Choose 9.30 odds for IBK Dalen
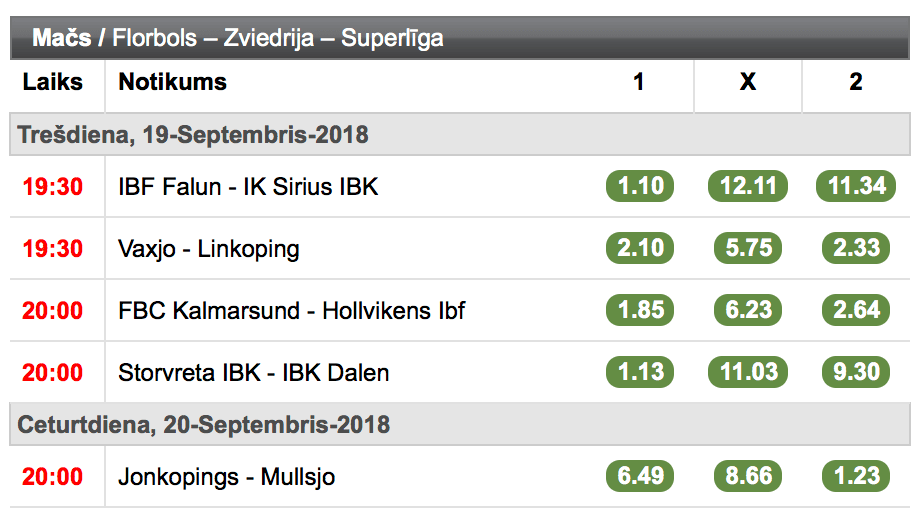The height and width of the screenshot is (524, 922). 856,372
